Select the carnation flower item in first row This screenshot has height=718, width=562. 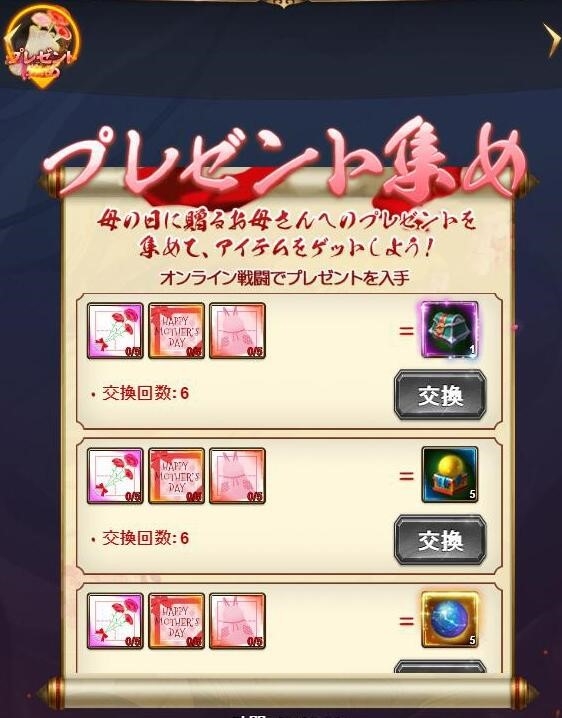[x=115, y=330]
